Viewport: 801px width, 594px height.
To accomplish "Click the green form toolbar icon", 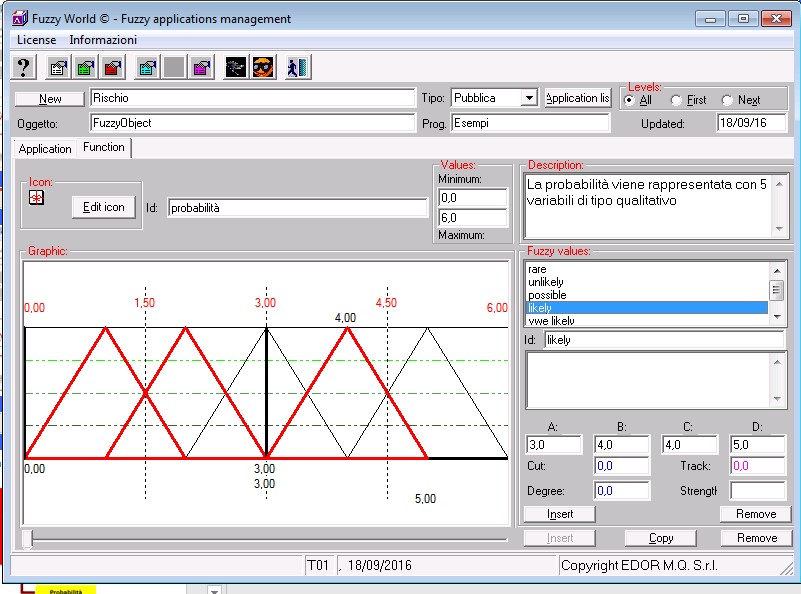I will pyautogui.click(x=85, y=67).
